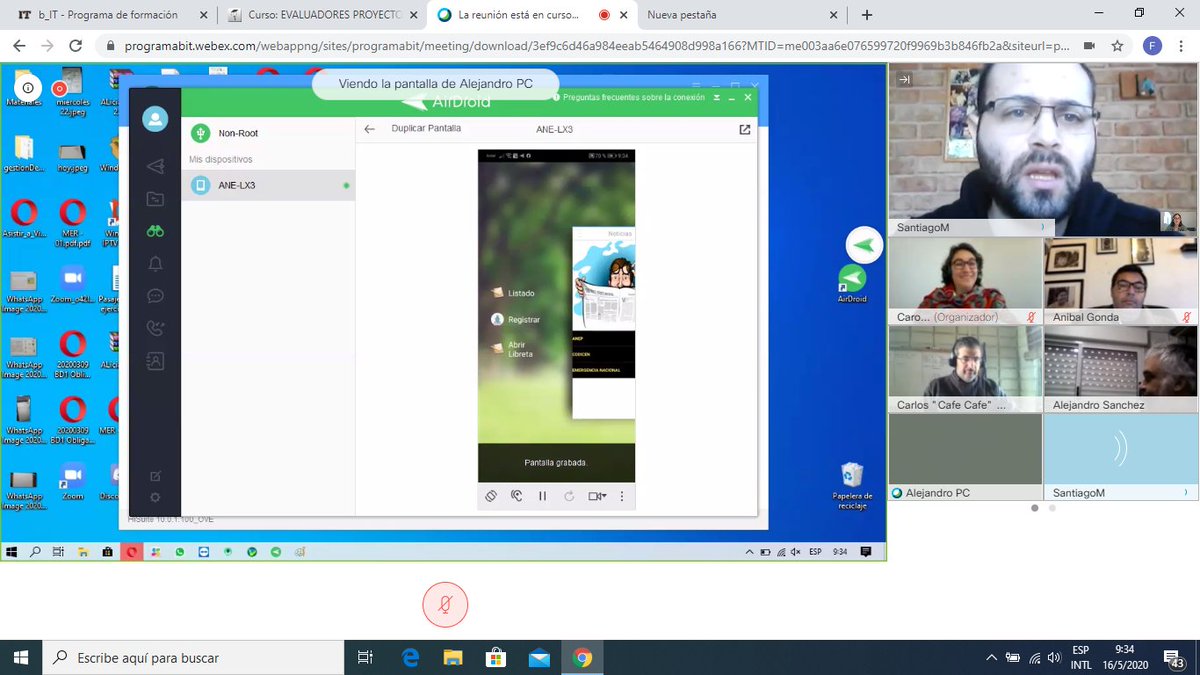Screen dimensions: 1200x675
Task: Switch to Nueva pestaña tab
Action: 740,15
